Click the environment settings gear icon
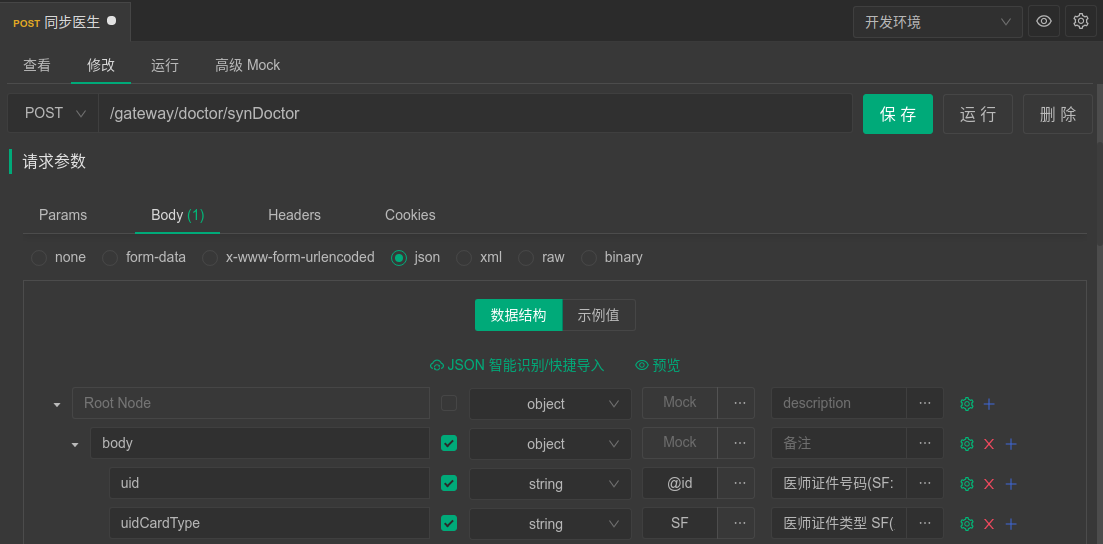The image size is (1103, 544). coord(1080,21)
